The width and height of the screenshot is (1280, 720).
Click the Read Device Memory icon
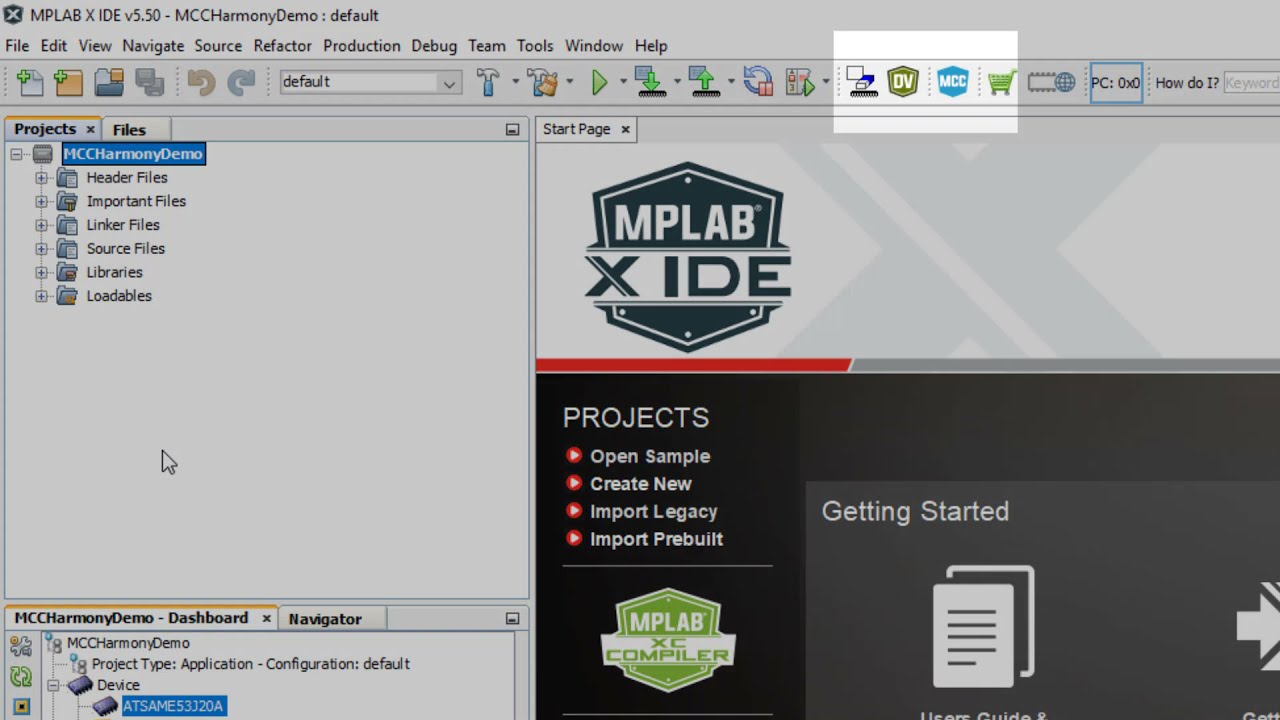pos(705,82)
